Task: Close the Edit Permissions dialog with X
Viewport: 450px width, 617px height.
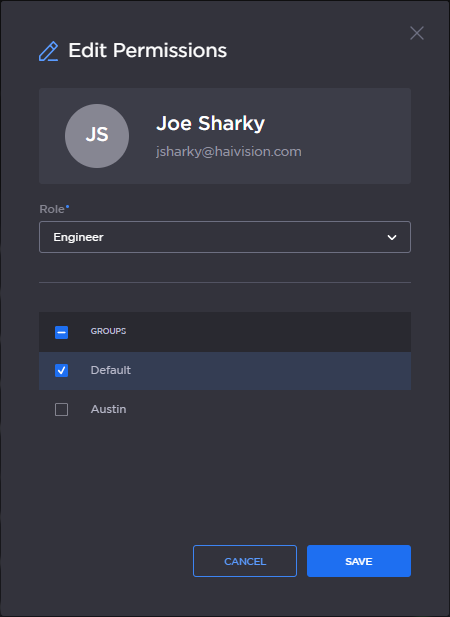Action: tap(417, 33)
